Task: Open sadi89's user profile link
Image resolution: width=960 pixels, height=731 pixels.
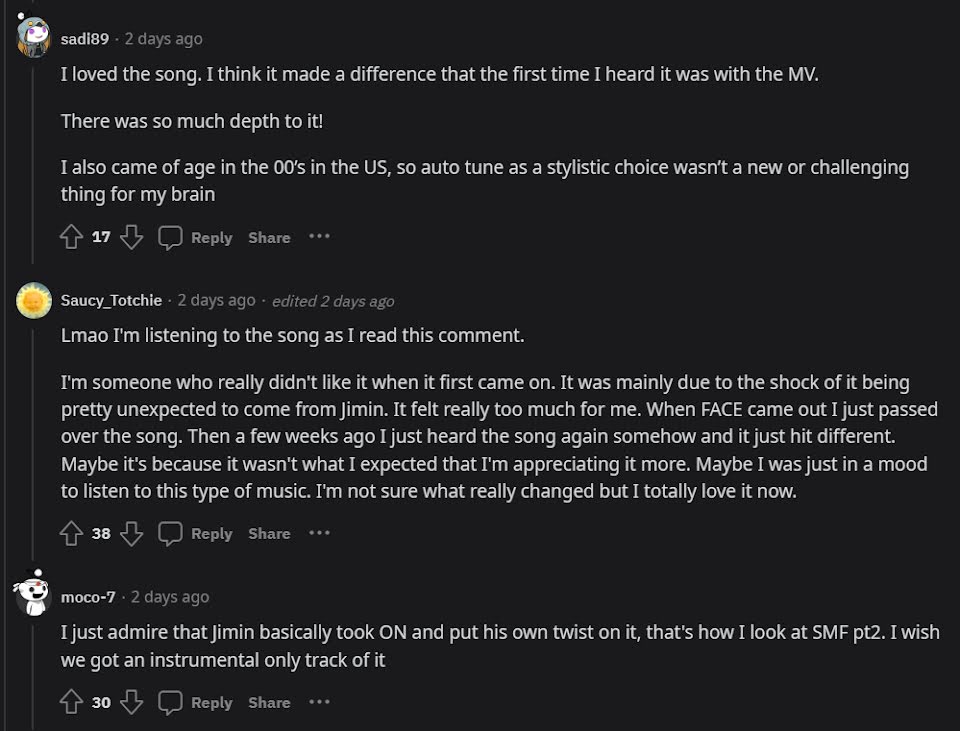Action: click(85, 39)
